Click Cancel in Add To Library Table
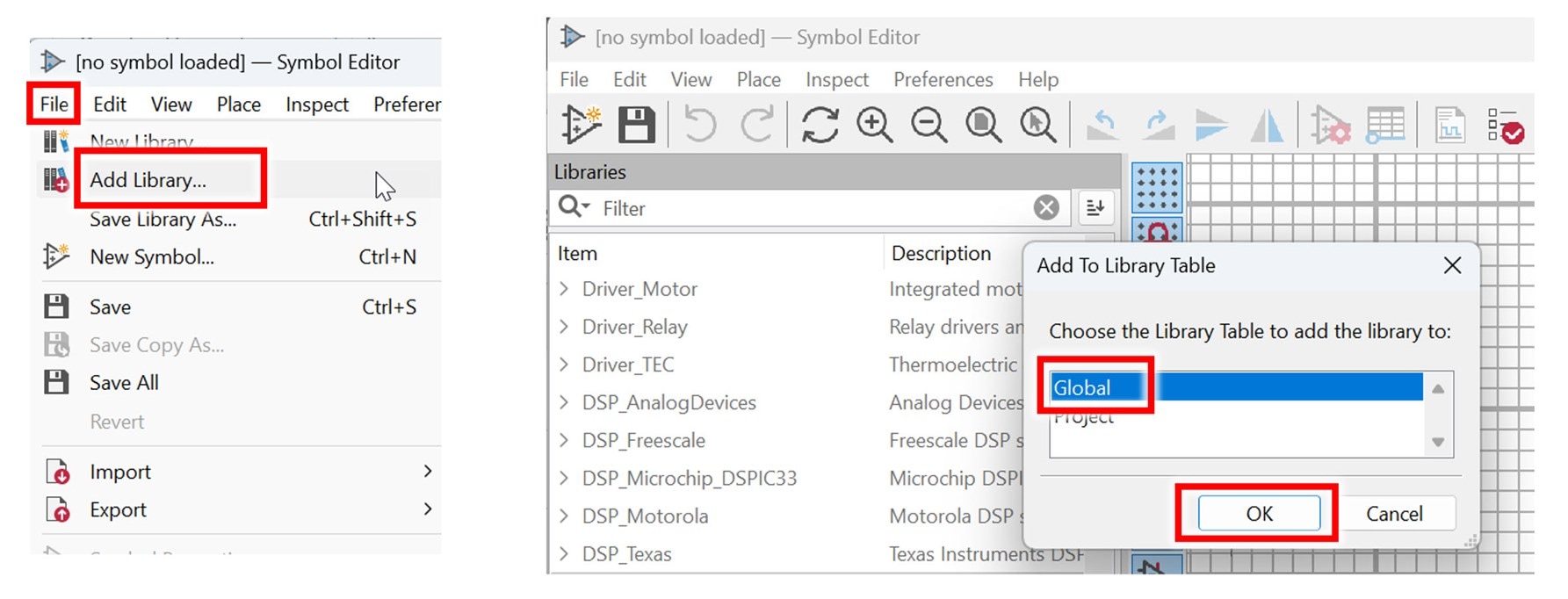 coord(1394,513)
